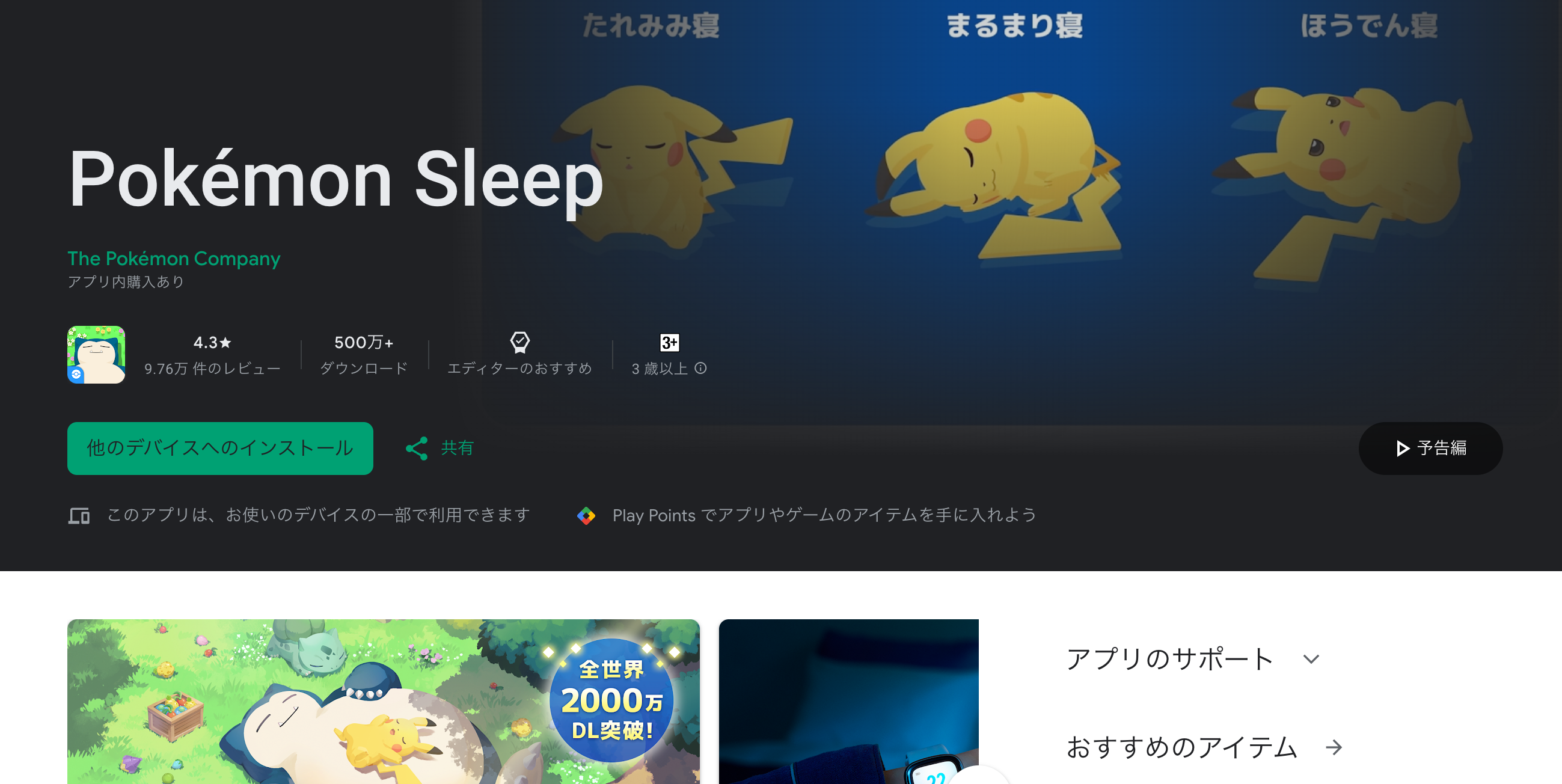Viewport: 1562px width, 784px height.
Task: Click the Pokémon Sleep Snorlax app icon
Action: point(96,355)
